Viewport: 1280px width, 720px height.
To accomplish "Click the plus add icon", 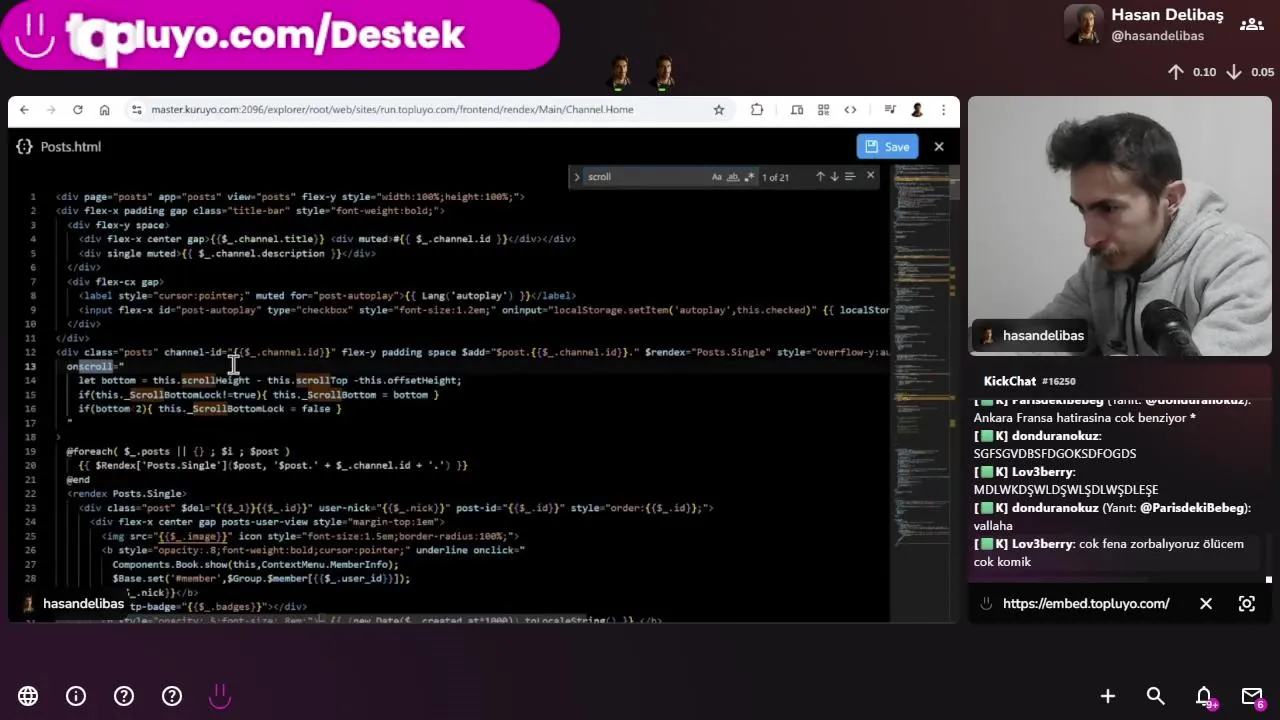I will (x=1108, y=696).
